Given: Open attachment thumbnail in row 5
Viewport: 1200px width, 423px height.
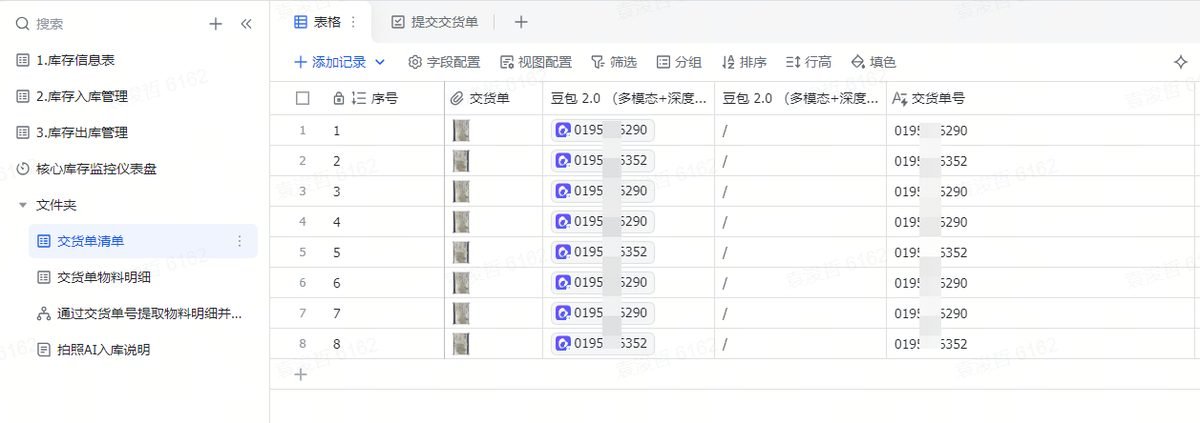Looking at the screenshot, I should (461, 252).
